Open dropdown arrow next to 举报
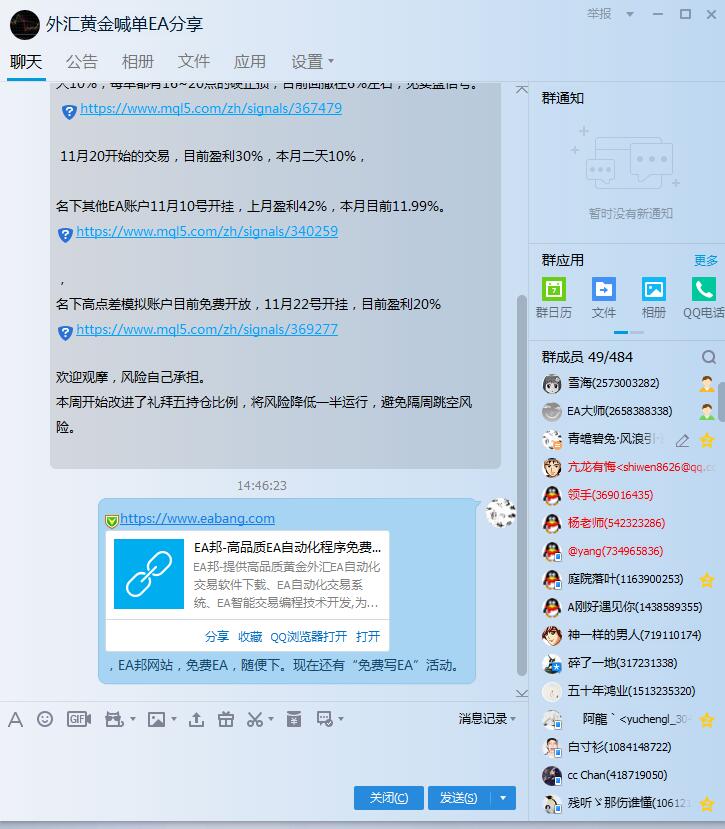This screenshot has height=829, width=725. (630, 14)
